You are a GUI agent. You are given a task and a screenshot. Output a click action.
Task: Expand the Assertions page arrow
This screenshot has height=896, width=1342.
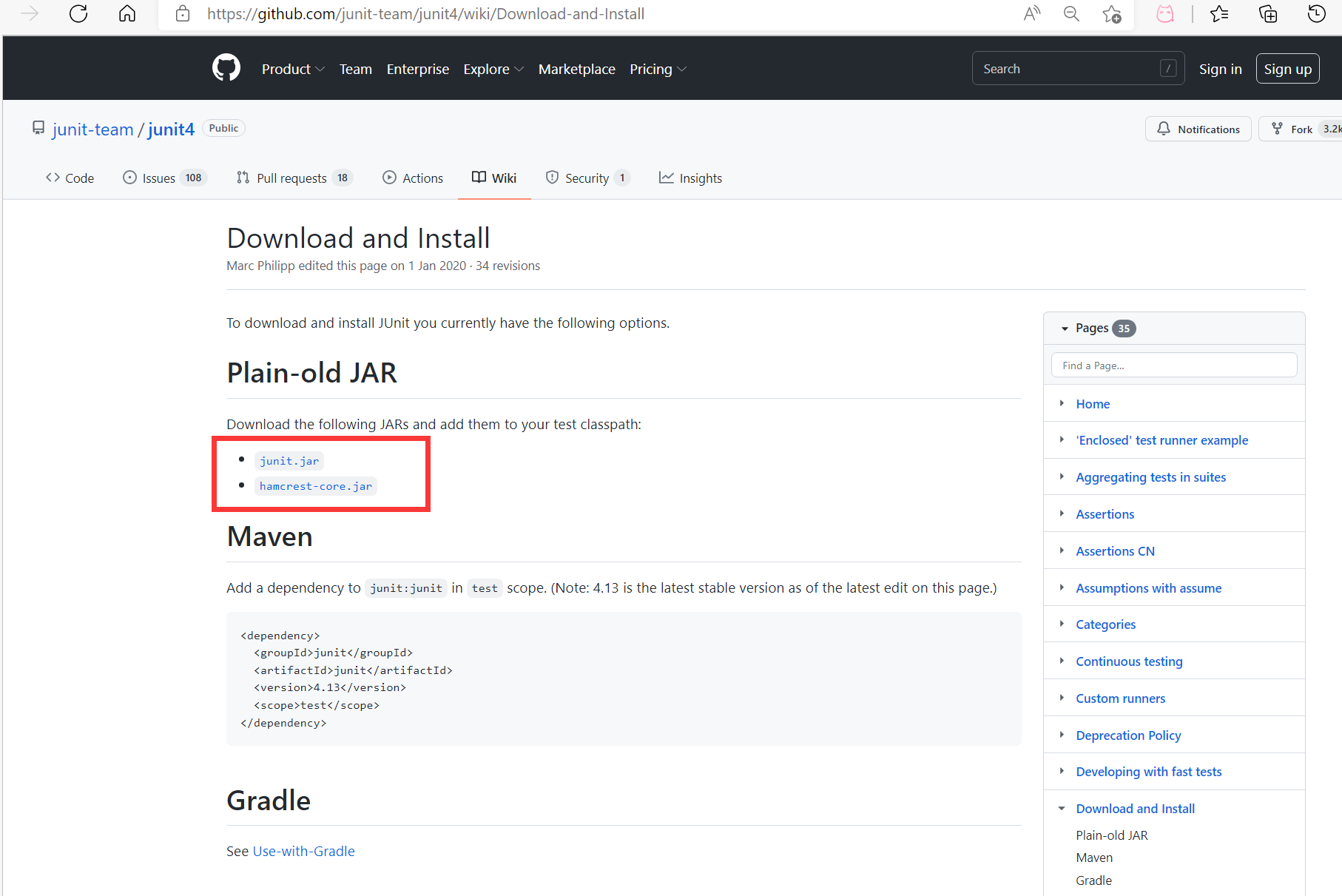1062,513
